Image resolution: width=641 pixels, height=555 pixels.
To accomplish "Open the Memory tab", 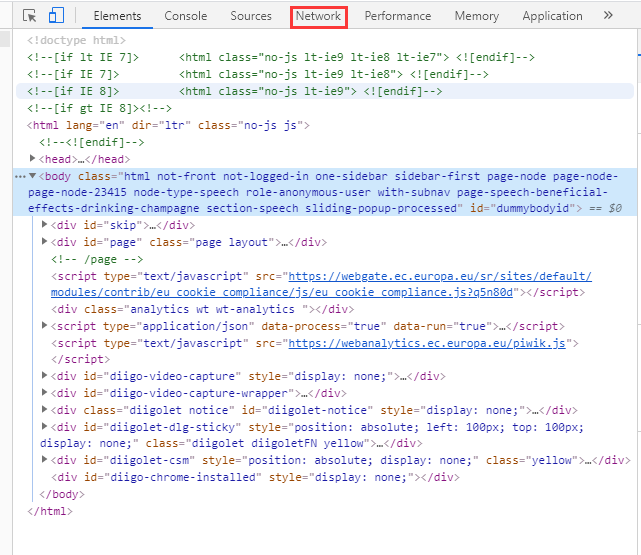I will pos(477,16).
